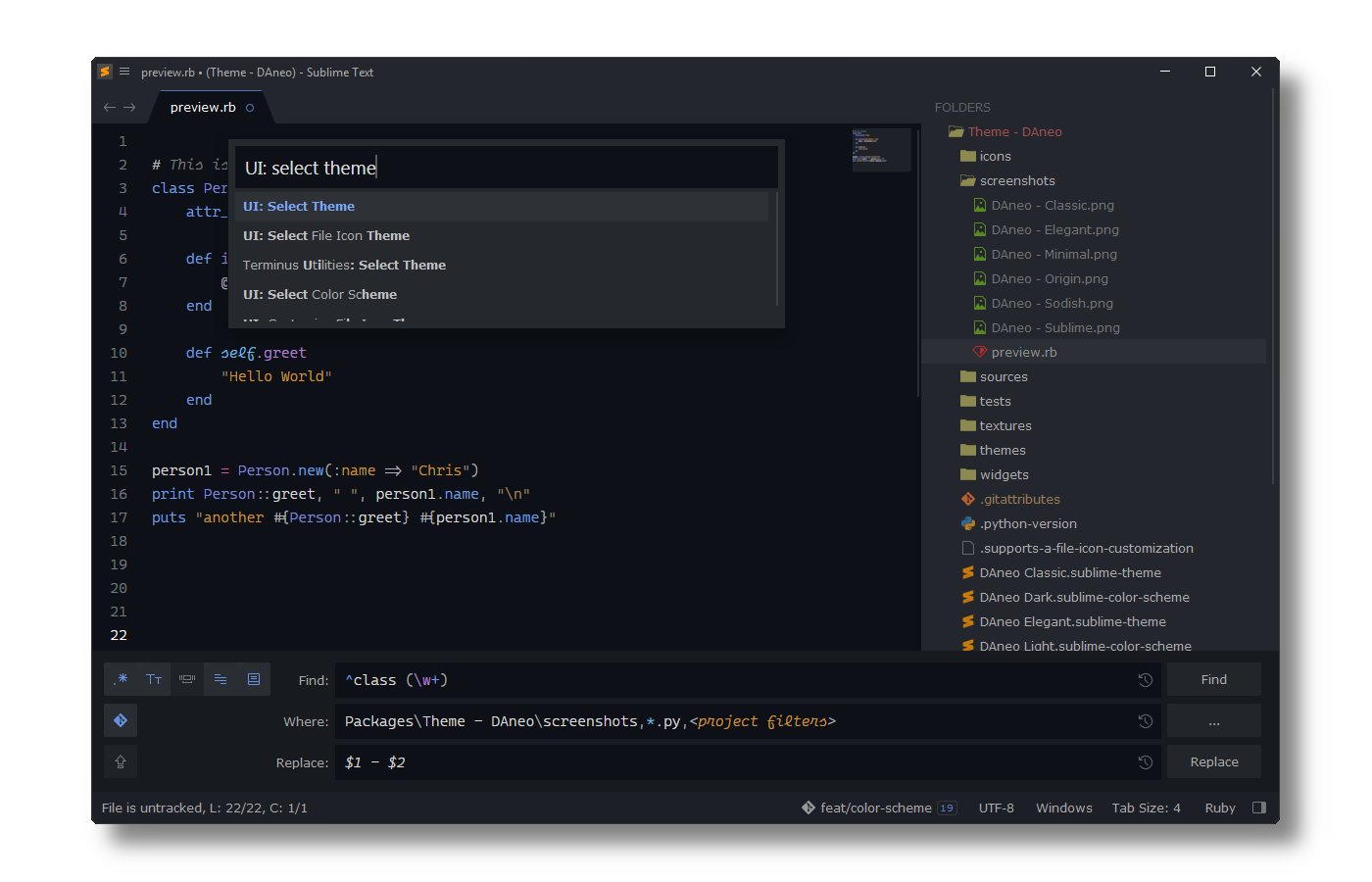Expand the sources folder
This screenshot has height=882, width=1372.
pos(968,376)
